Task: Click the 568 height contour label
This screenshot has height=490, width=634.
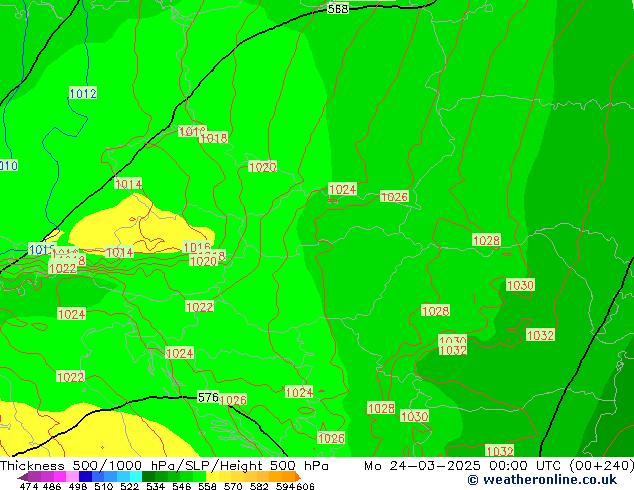Action: click(338, 8)
